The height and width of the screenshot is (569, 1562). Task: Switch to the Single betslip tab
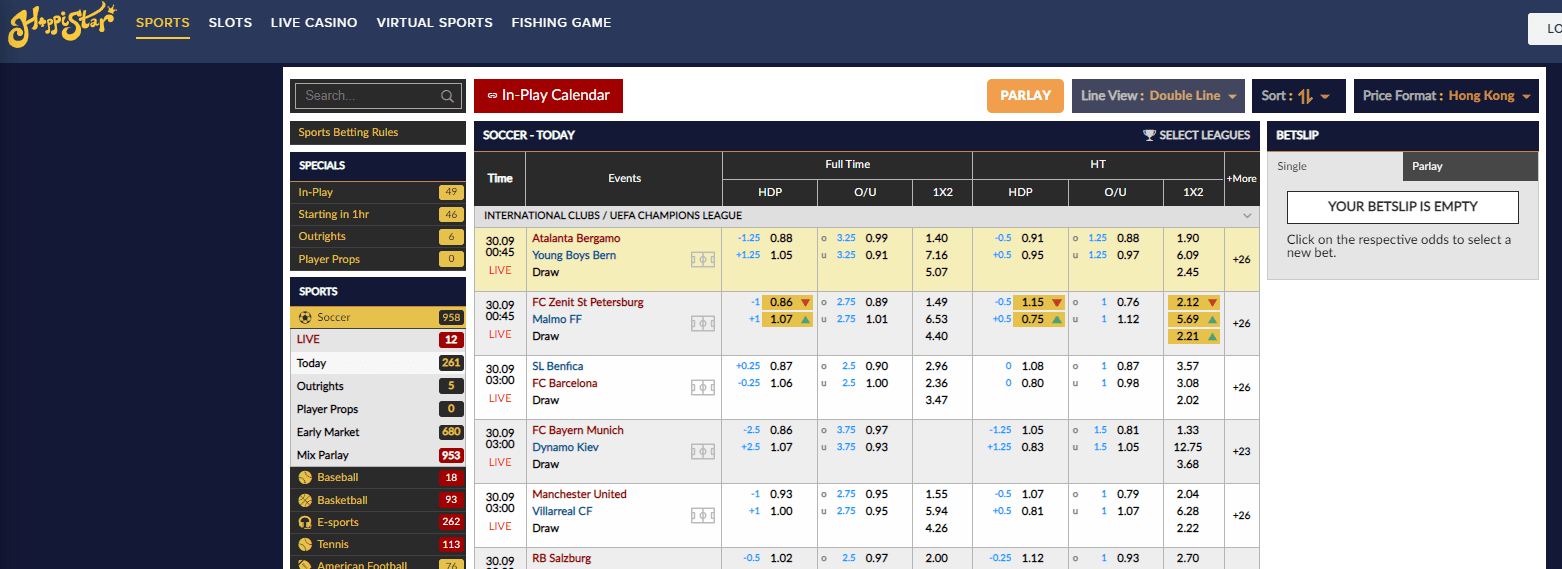pyautogui.click(x=1334, y=166)
